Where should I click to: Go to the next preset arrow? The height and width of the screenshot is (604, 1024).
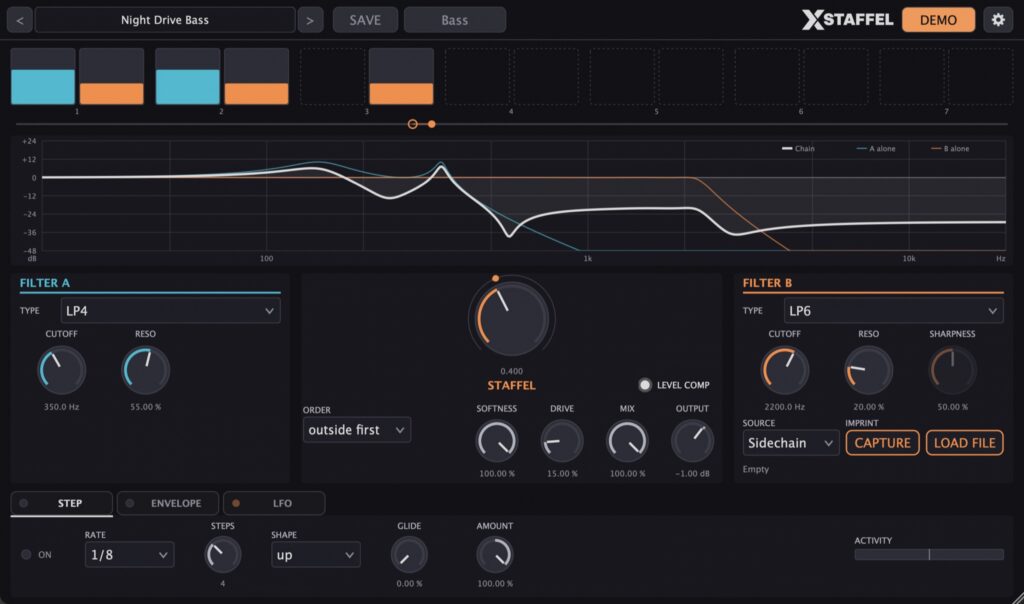pyautogui.click(x=310, y=20)
